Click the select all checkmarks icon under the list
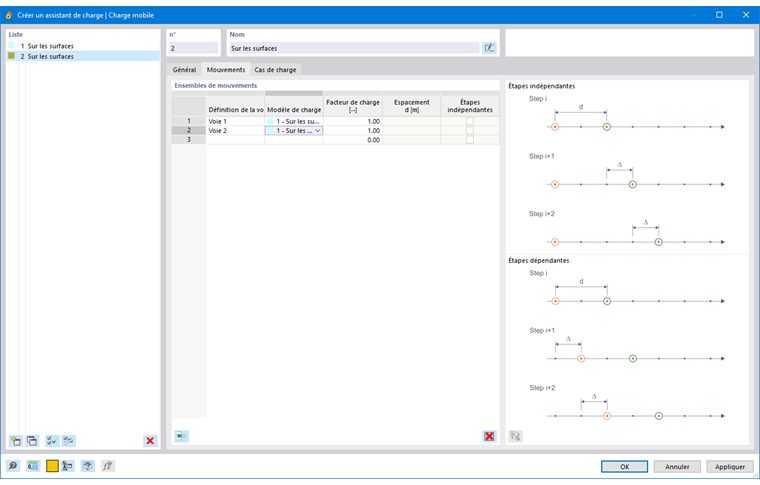This screenshot has height=485, width=760. pyautogui.click(x=51, y=440)
